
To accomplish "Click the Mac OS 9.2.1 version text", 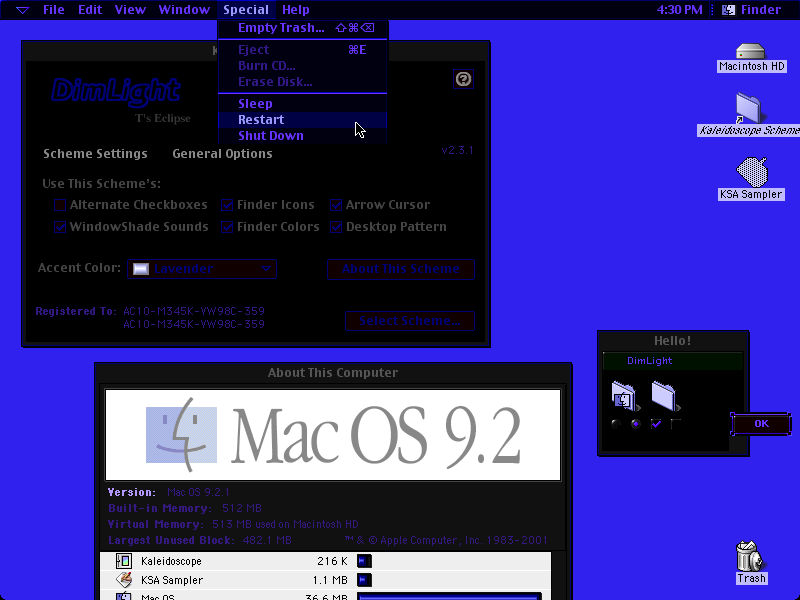I will [198, 492].
